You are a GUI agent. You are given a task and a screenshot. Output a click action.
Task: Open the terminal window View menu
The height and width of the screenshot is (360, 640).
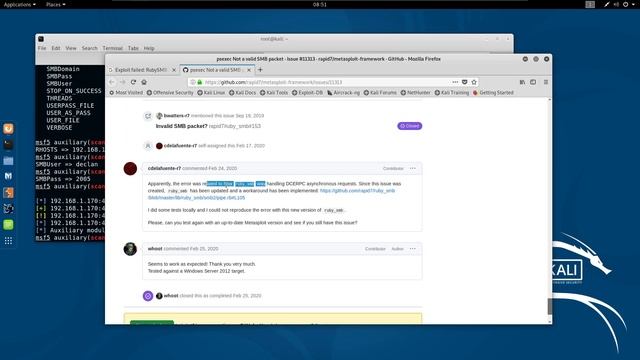(x=71, y=48)
